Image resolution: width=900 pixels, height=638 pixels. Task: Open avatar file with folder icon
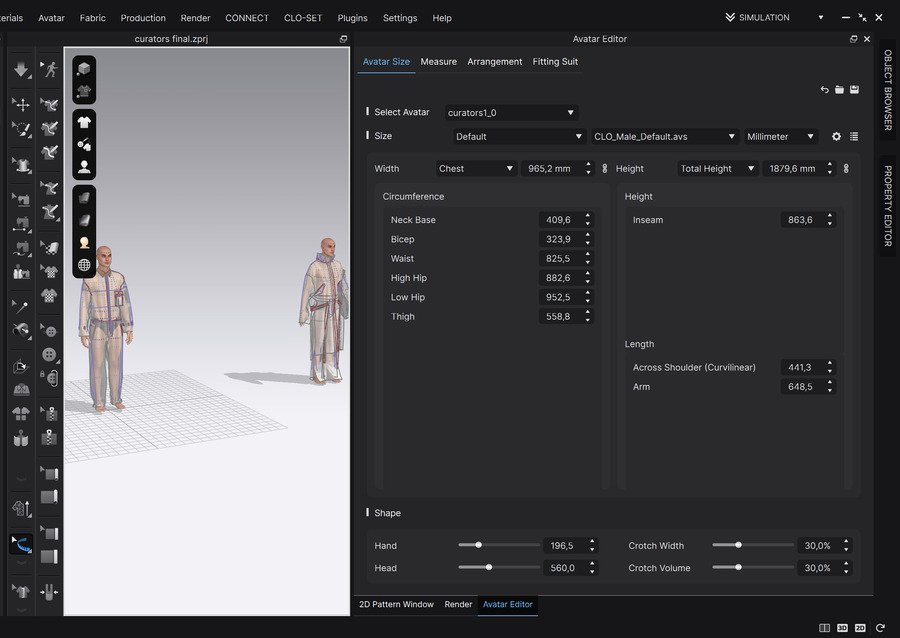pyautogui.click(x=840, y=90)
